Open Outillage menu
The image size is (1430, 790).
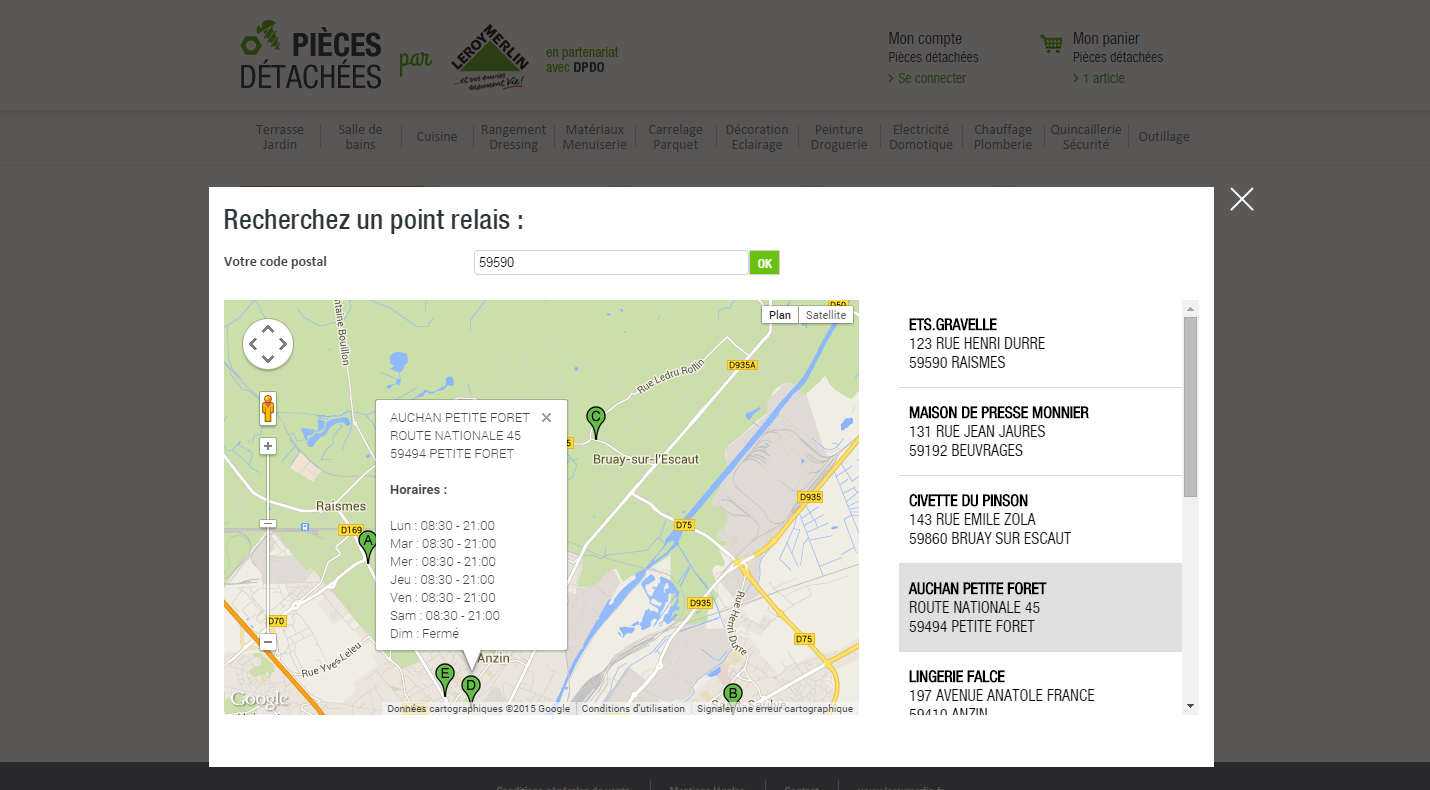point(1164,137)
